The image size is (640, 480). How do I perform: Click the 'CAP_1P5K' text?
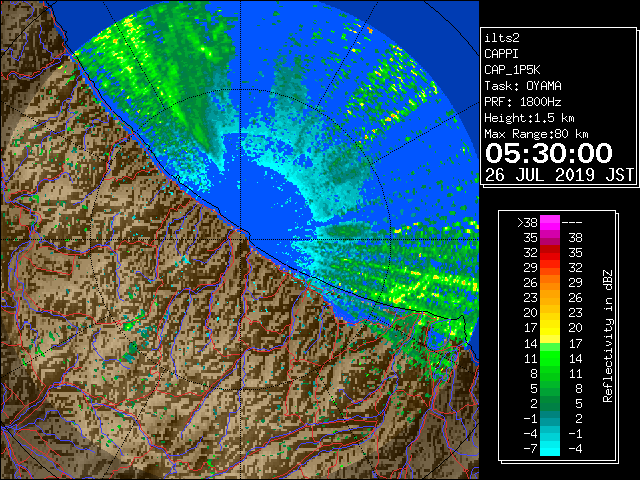click(x=512, y=70)
